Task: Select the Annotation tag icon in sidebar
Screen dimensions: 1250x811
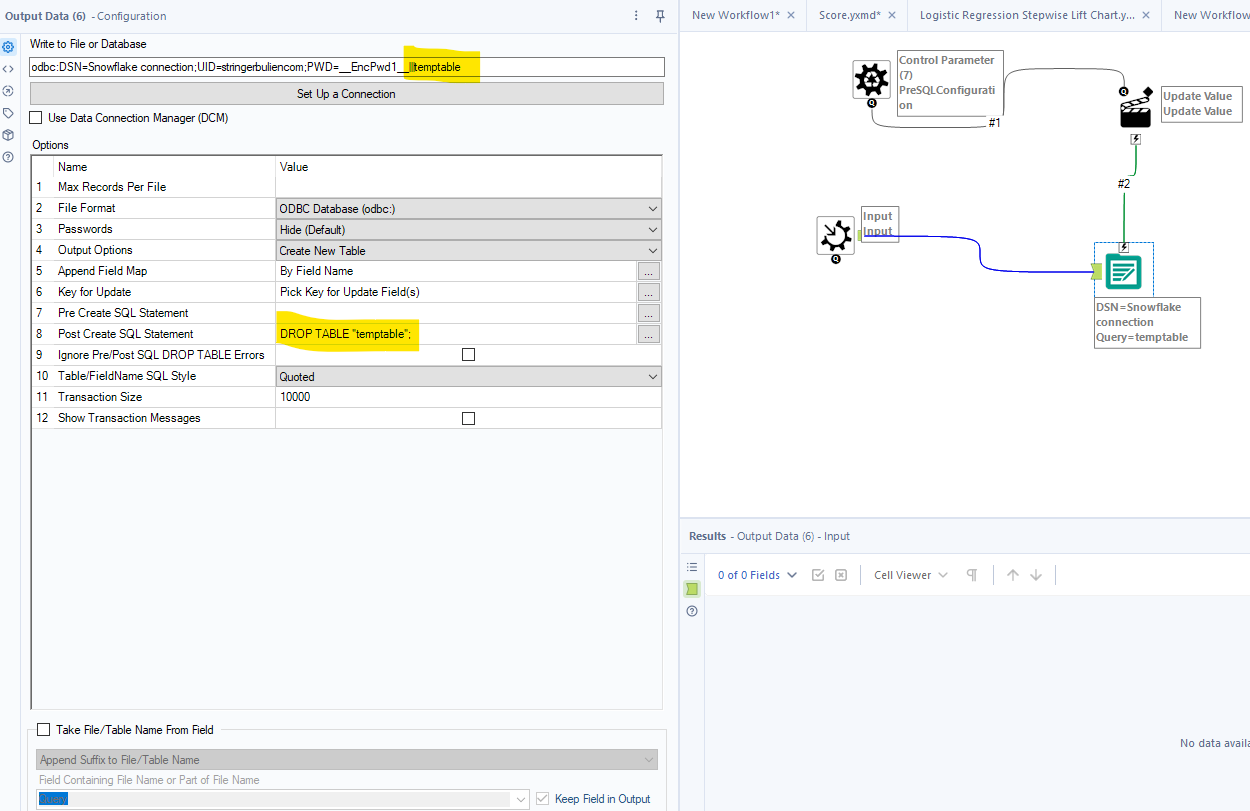Action: [x=8, y=113]
